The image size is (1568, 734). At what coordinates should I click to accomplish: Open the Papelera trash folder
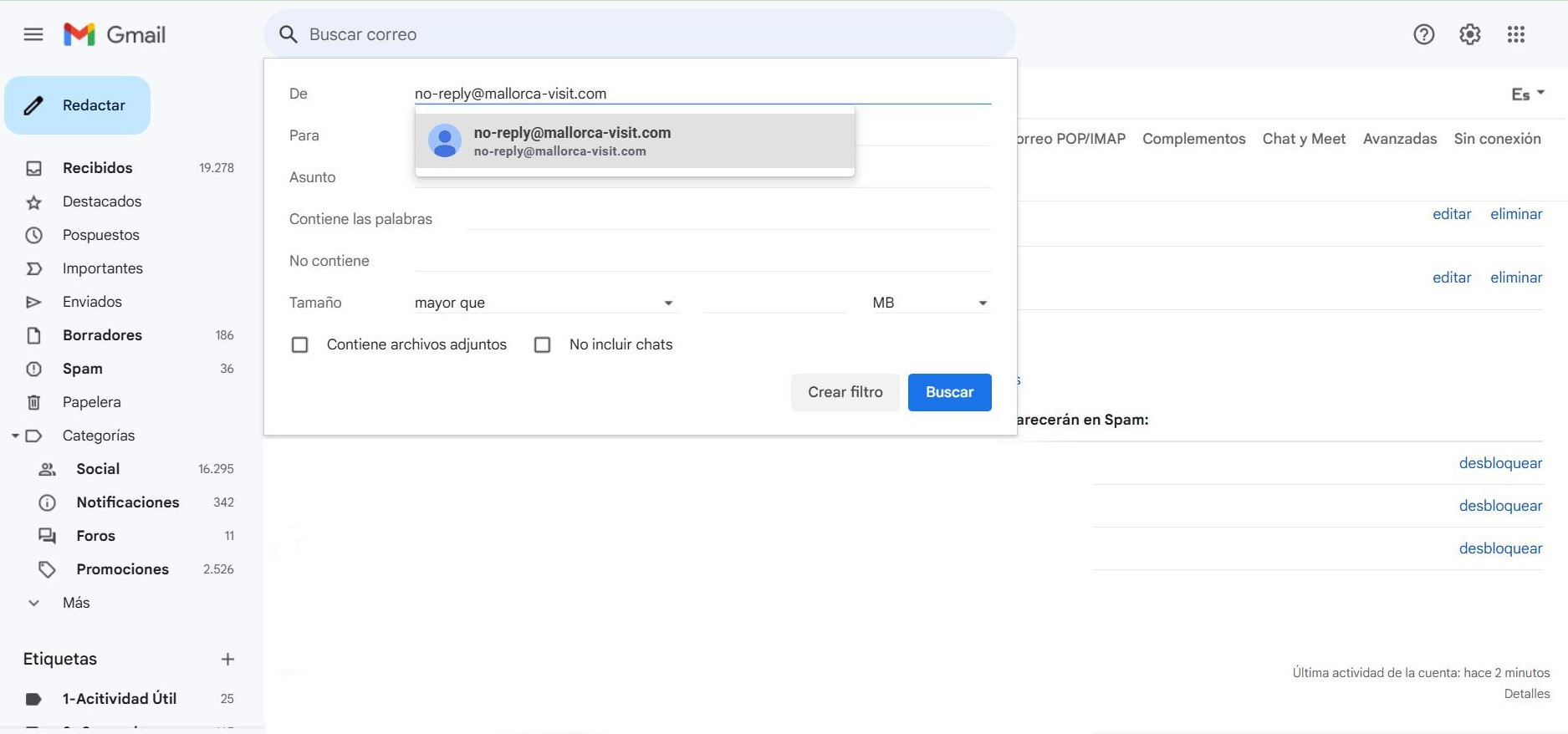coord(91,402)
